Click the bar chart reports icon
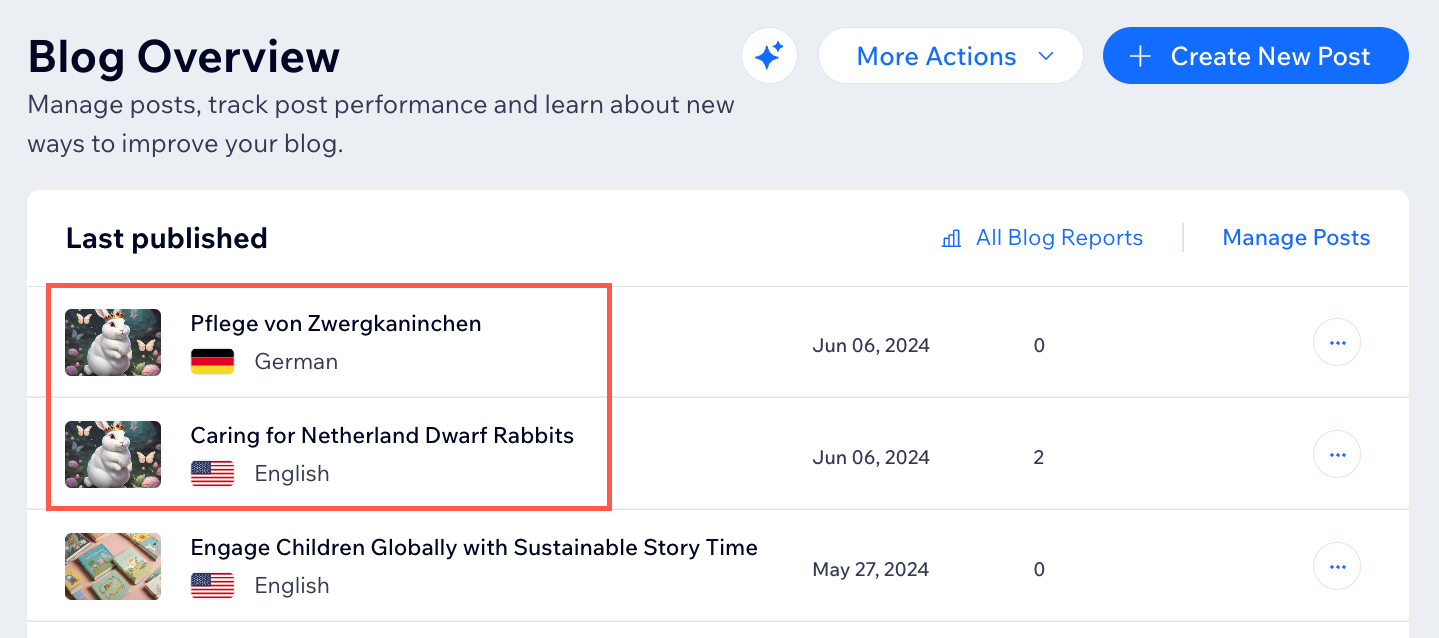Image resolution: width=1439 pixels, height=638 pixels. [x=952, y=239]
